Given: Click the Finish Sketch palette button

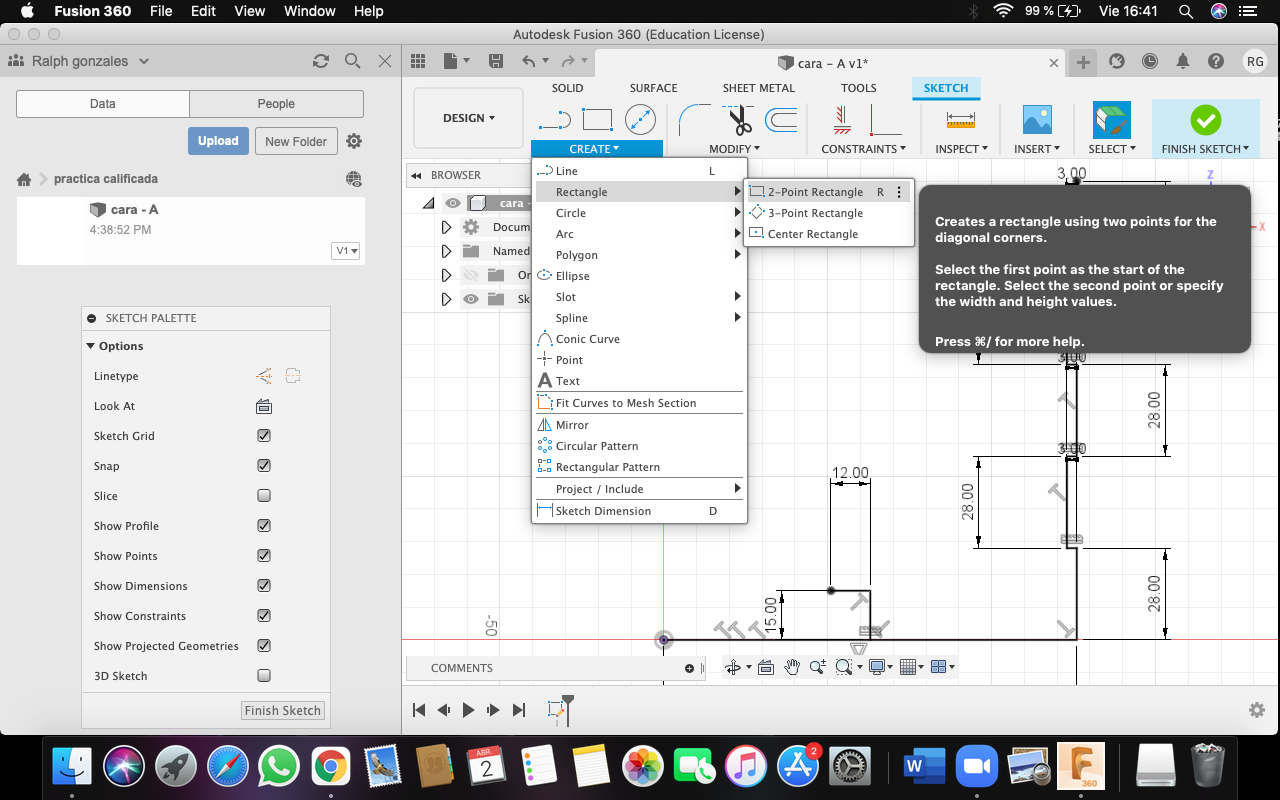Looking at the screenshot, I should [283, 711].
